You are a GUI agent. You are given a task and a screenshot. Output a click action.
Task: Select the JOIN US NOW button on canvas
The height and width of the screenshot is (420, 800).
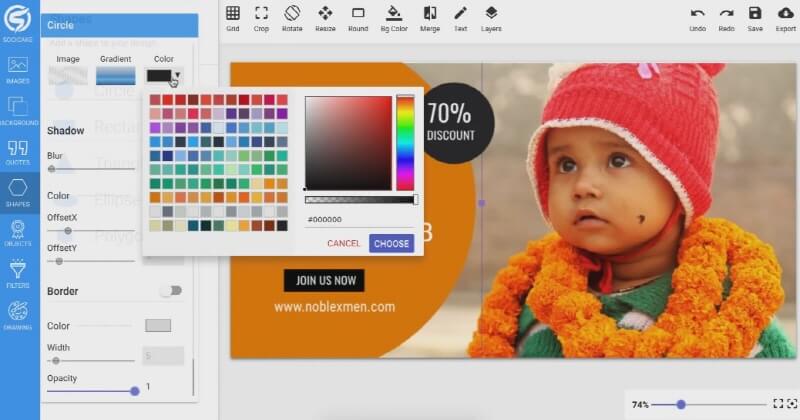324,280
